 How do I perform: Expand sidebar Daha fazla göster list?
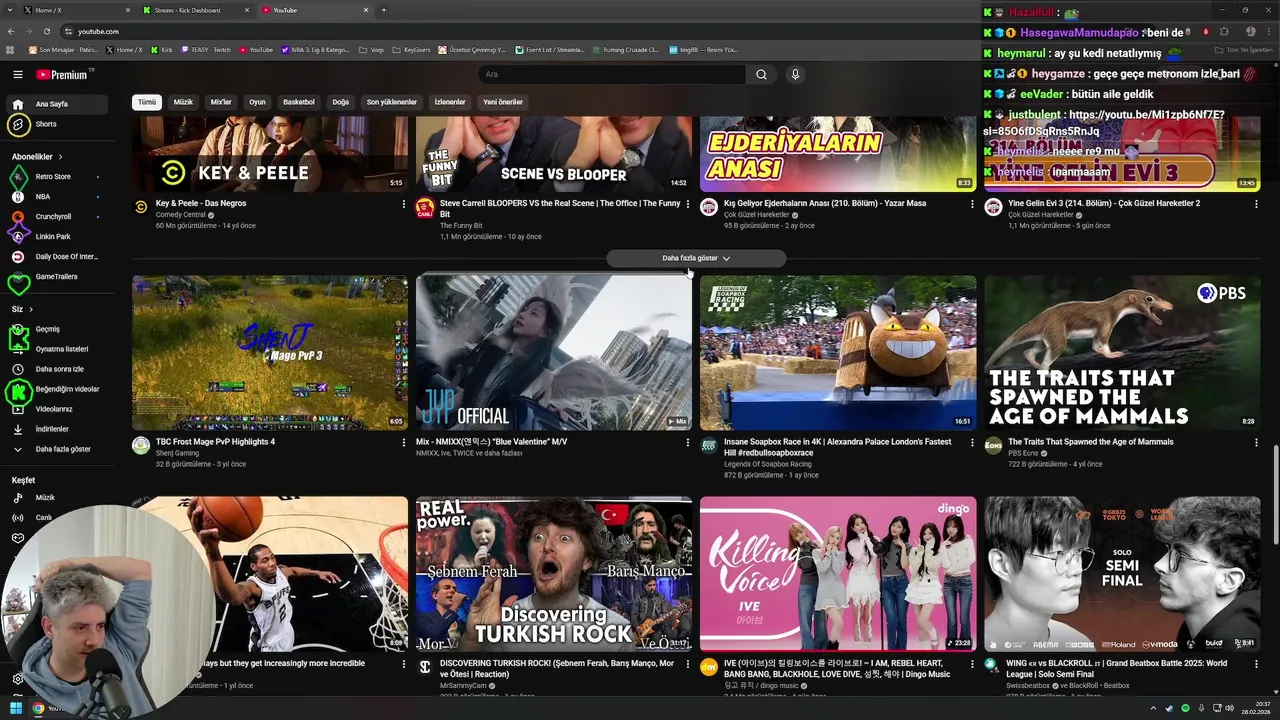pyautogui.click(x=55, y=449)
